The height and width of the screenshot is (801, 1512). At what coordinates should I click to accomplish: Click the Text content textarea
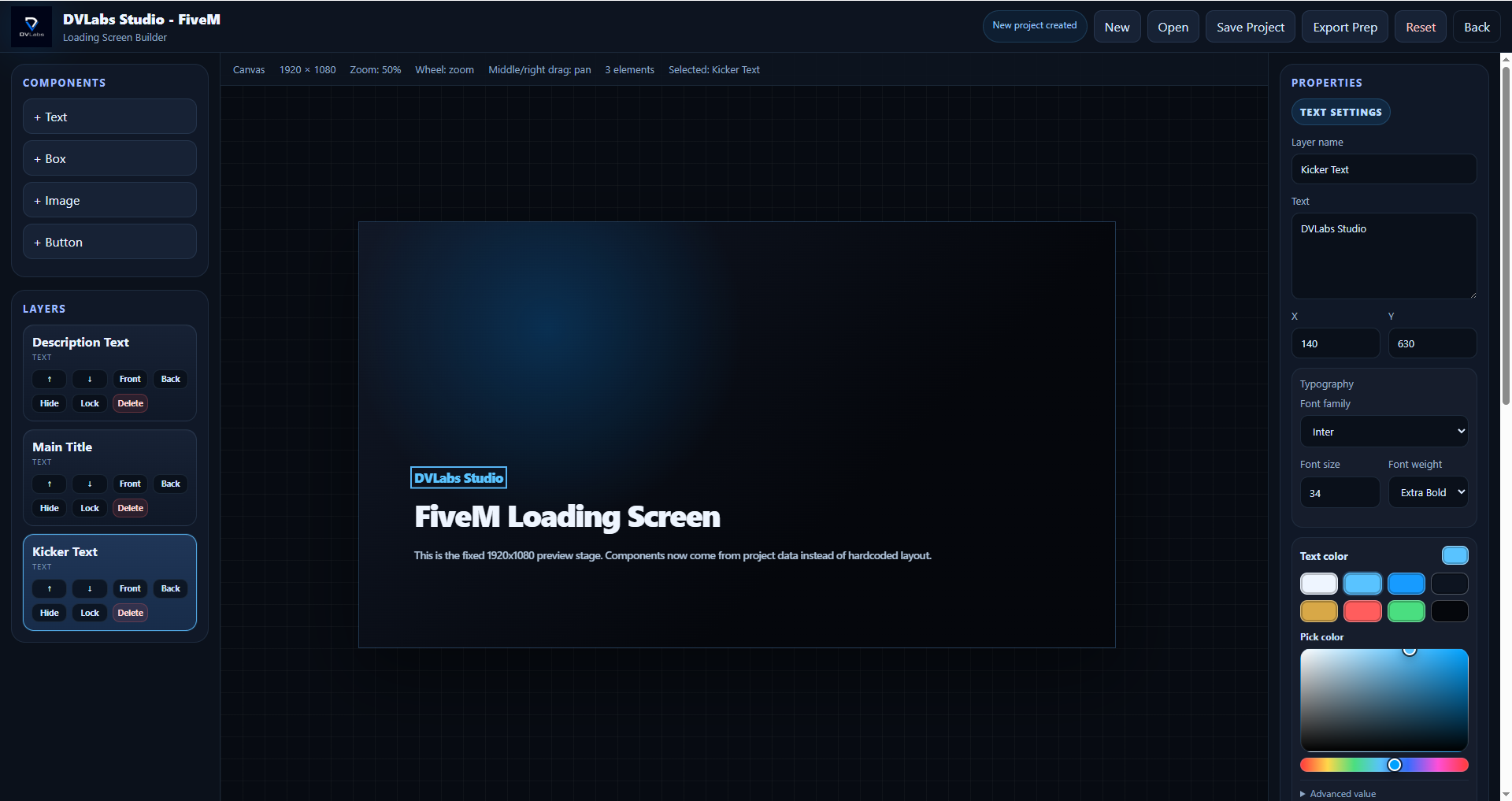tap(1384, 256)
